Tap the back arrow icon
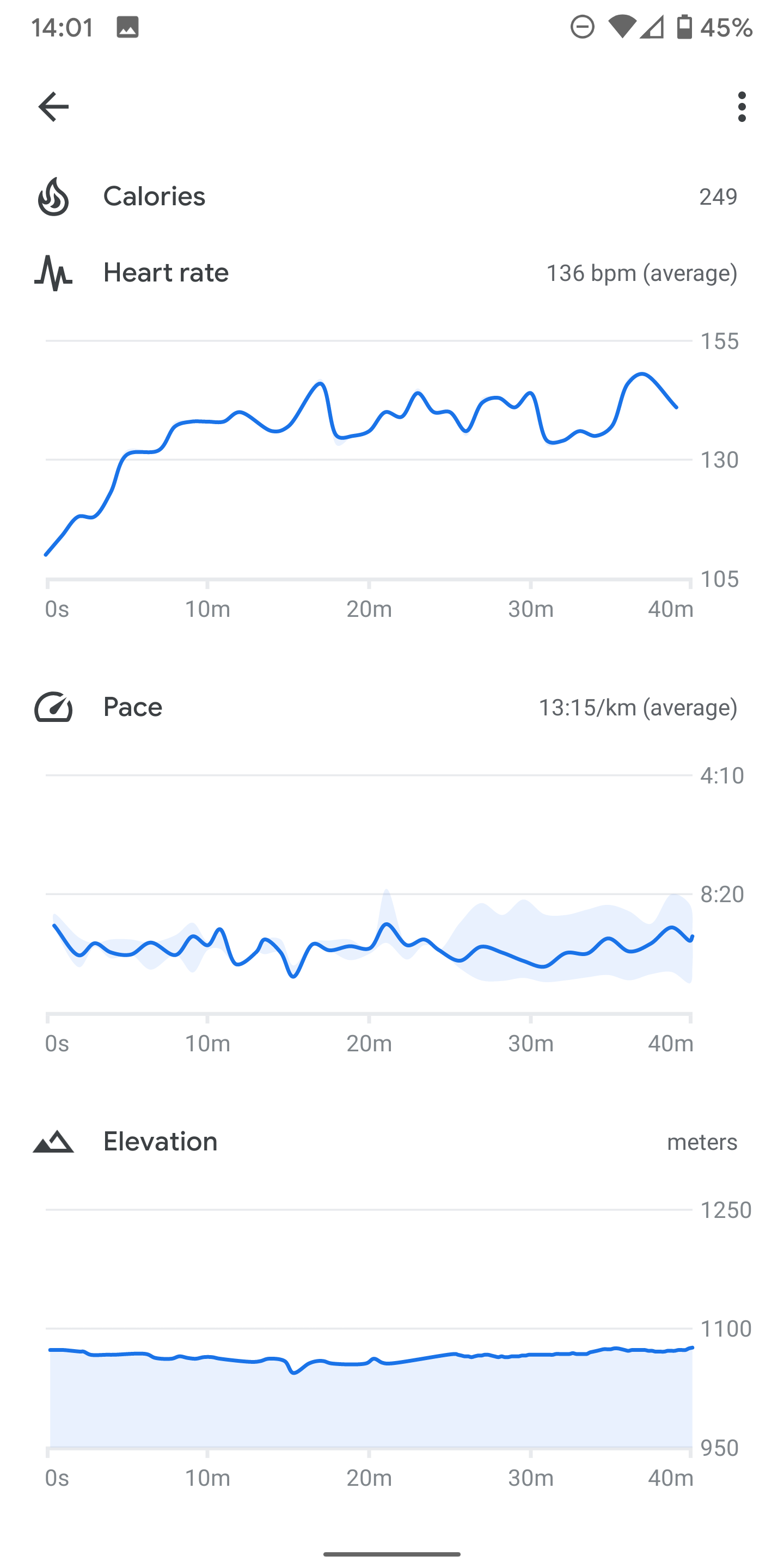Viewport: 784px width, 1568px height. 53,107
